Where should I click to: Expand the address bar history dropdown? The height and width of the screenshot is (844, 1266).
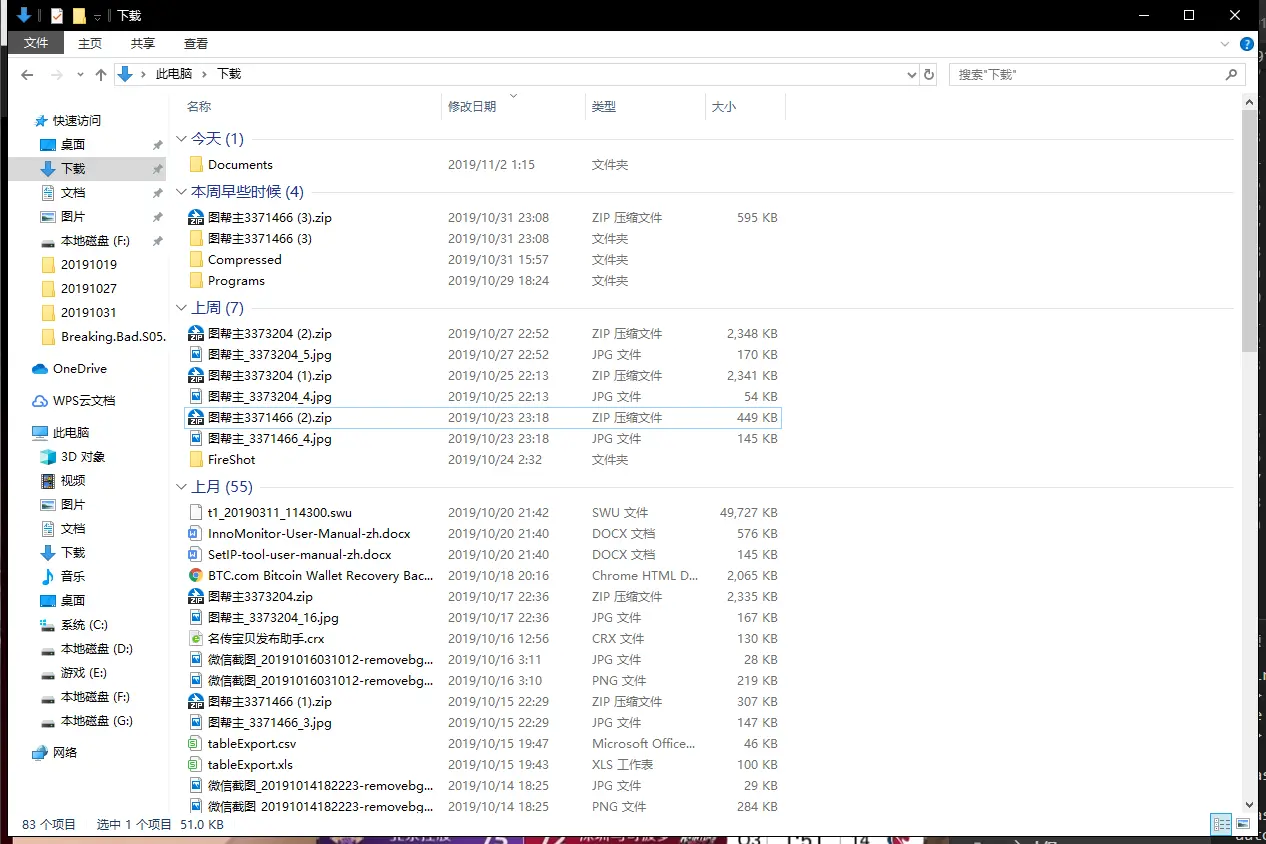pyautogui.click(x=911, y=74)
